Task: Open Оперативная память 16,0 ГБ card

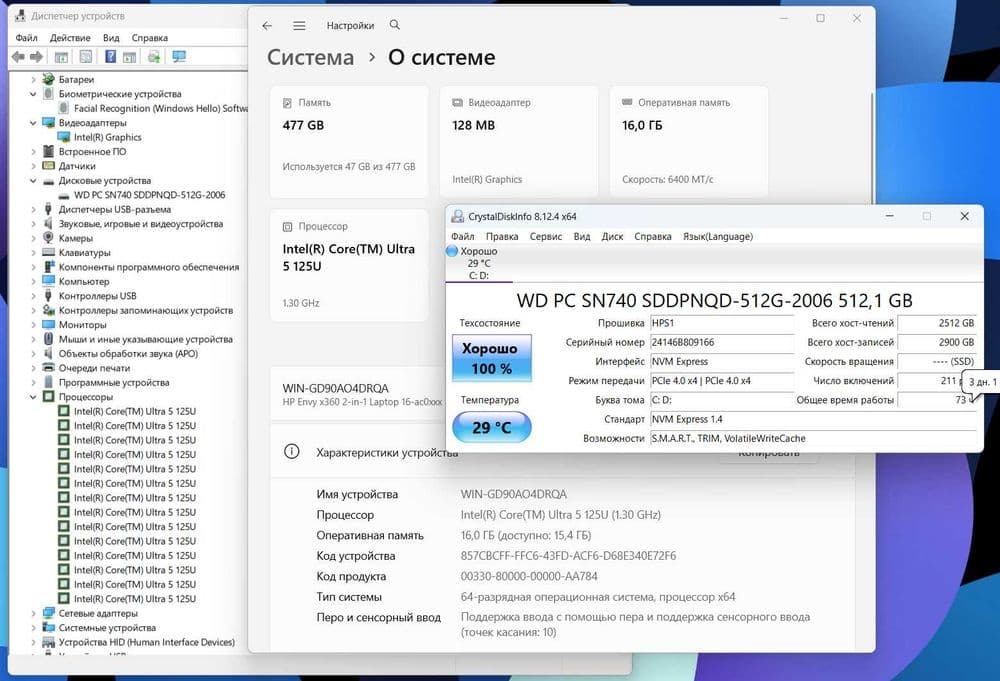Action: pos(689,142)
